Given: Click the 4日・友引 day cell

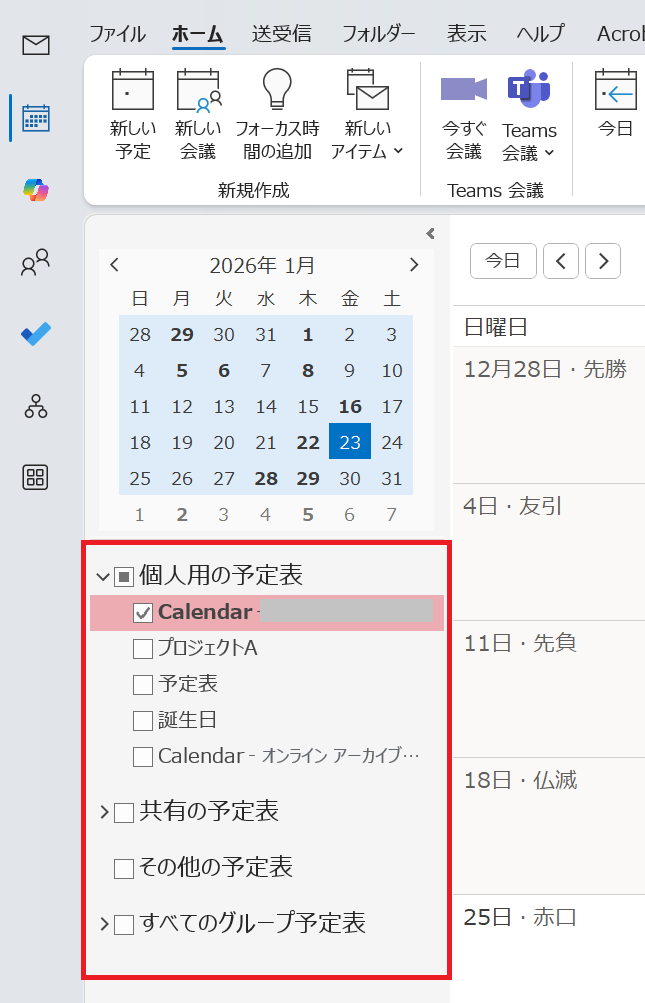Looking at the screenshot, I should [549, 552].
